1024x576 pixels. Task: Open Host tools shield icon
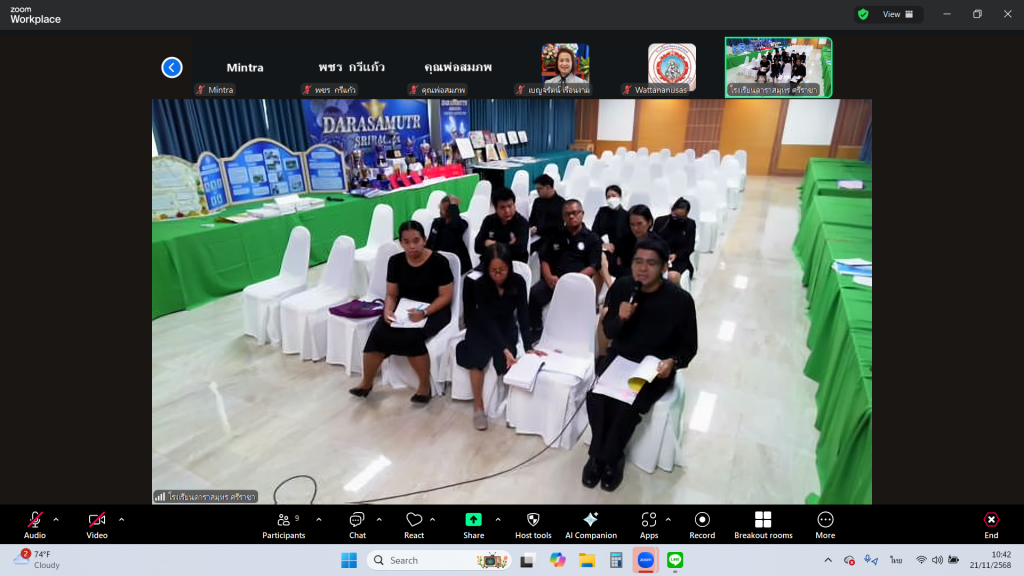pos(533,524)
